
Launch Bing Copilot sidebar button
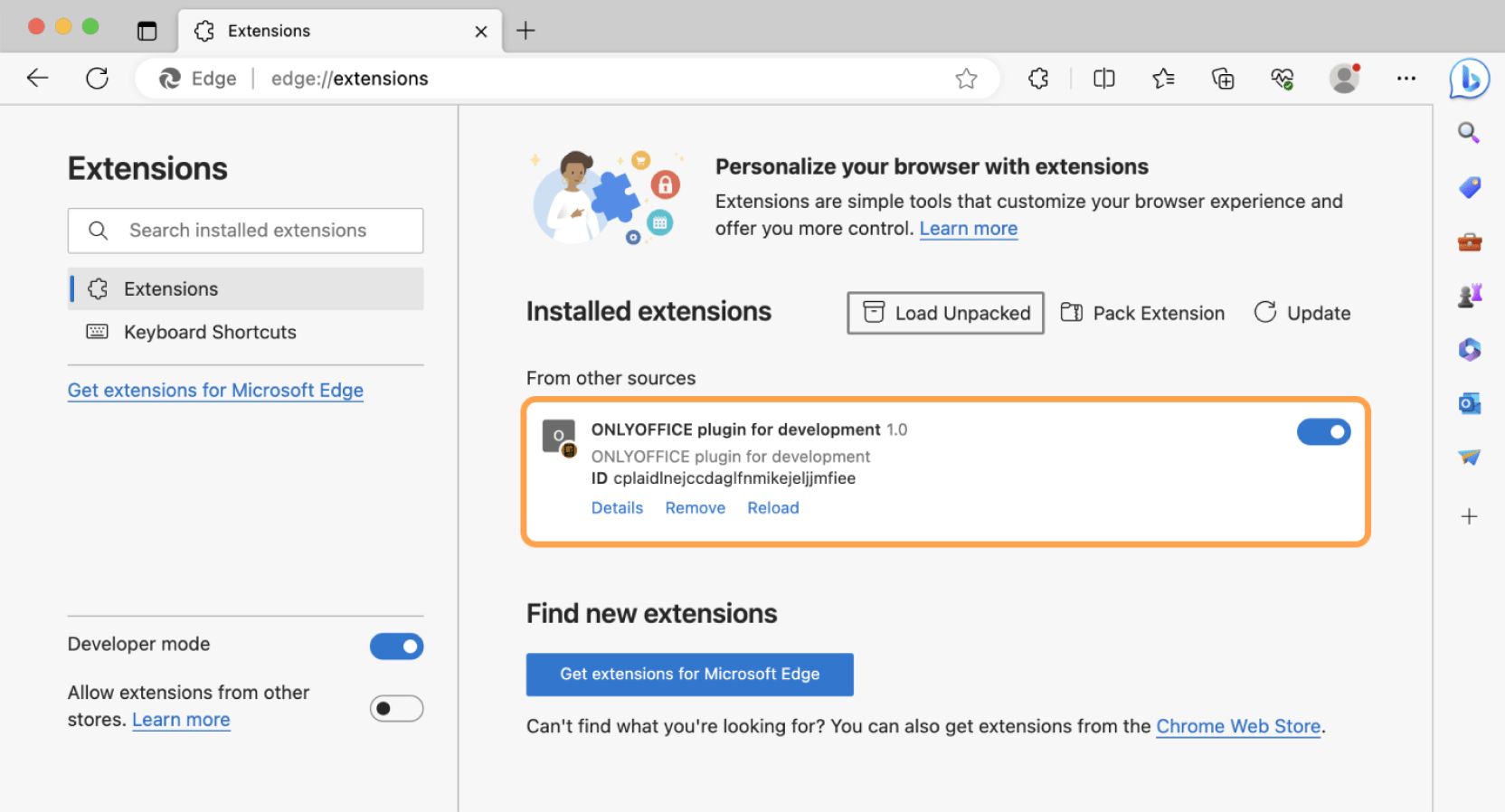point(1469,79)
